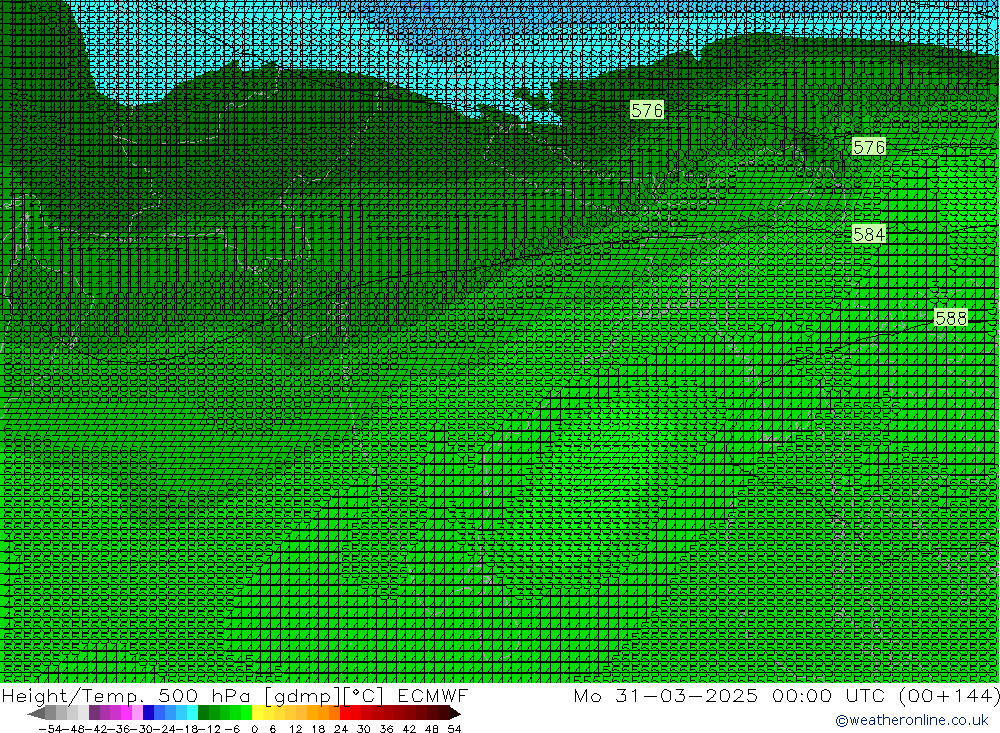Click the 00:00 UTC time text
Image resolution: width=1000 pixels, height=733 pixels.
tap(828, 695)
